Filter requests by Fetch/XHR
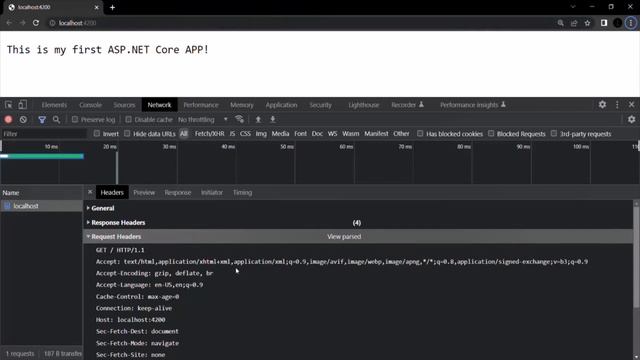The image size is (640, 360). tap(209, 133)
